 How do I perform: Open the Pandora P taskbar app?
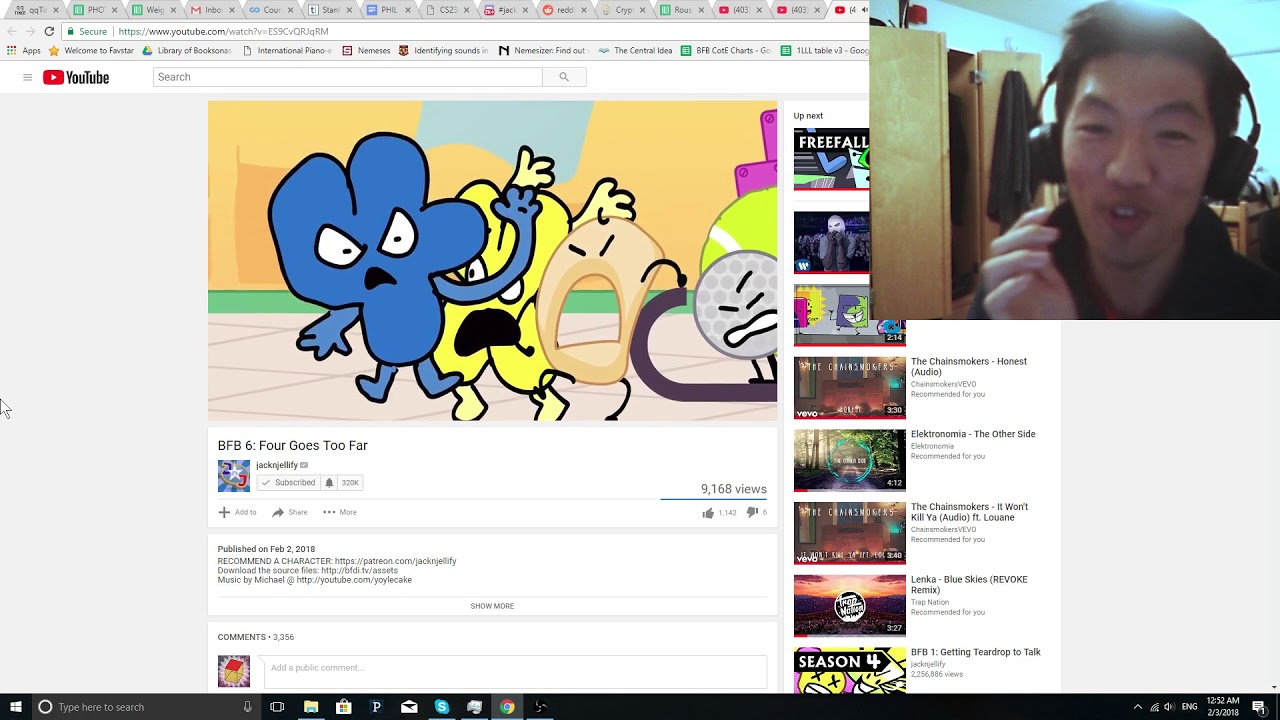coord(376,707)
